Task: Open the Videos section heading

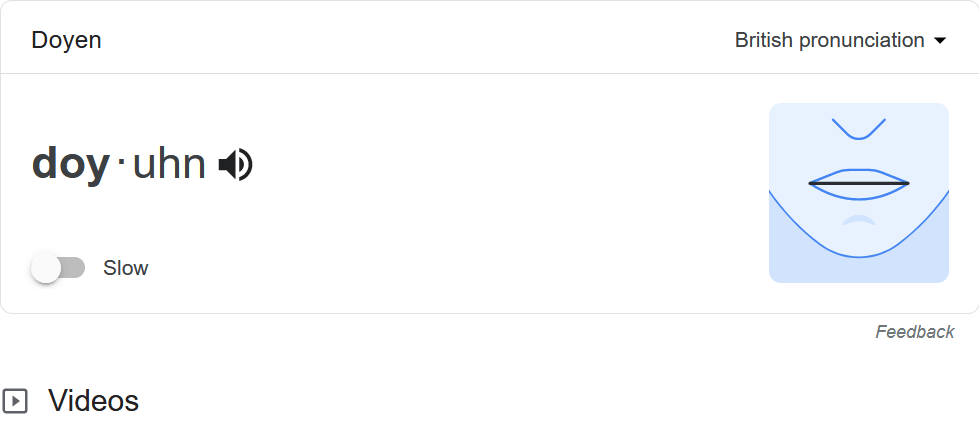Action: [93, 401]
